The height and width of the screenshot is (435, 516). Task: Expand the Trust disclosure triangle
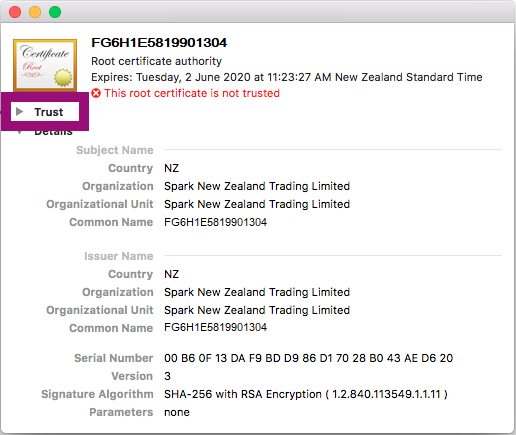pyautogui.click(x=20, y=111)
